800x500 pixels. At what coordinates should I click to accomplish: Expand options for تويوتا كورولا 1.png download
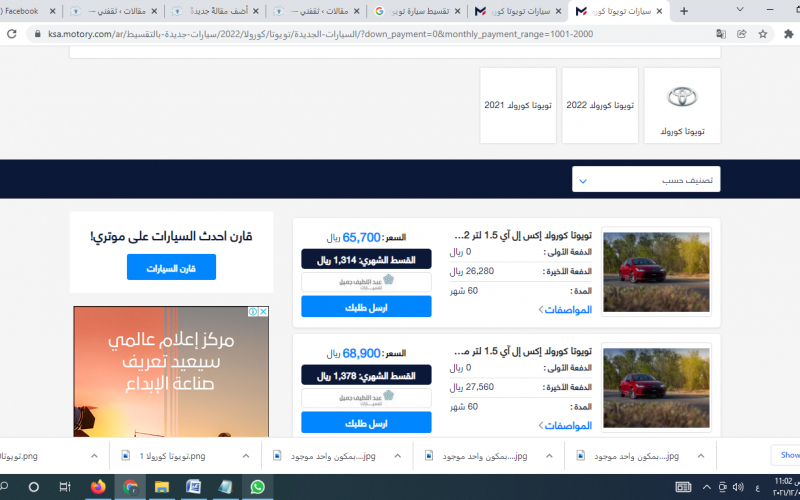click(246, 456)
